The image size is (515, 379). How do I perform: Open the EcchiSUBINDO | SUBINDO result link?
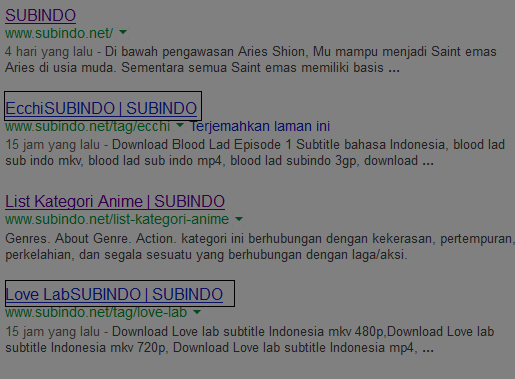(101, 108)
